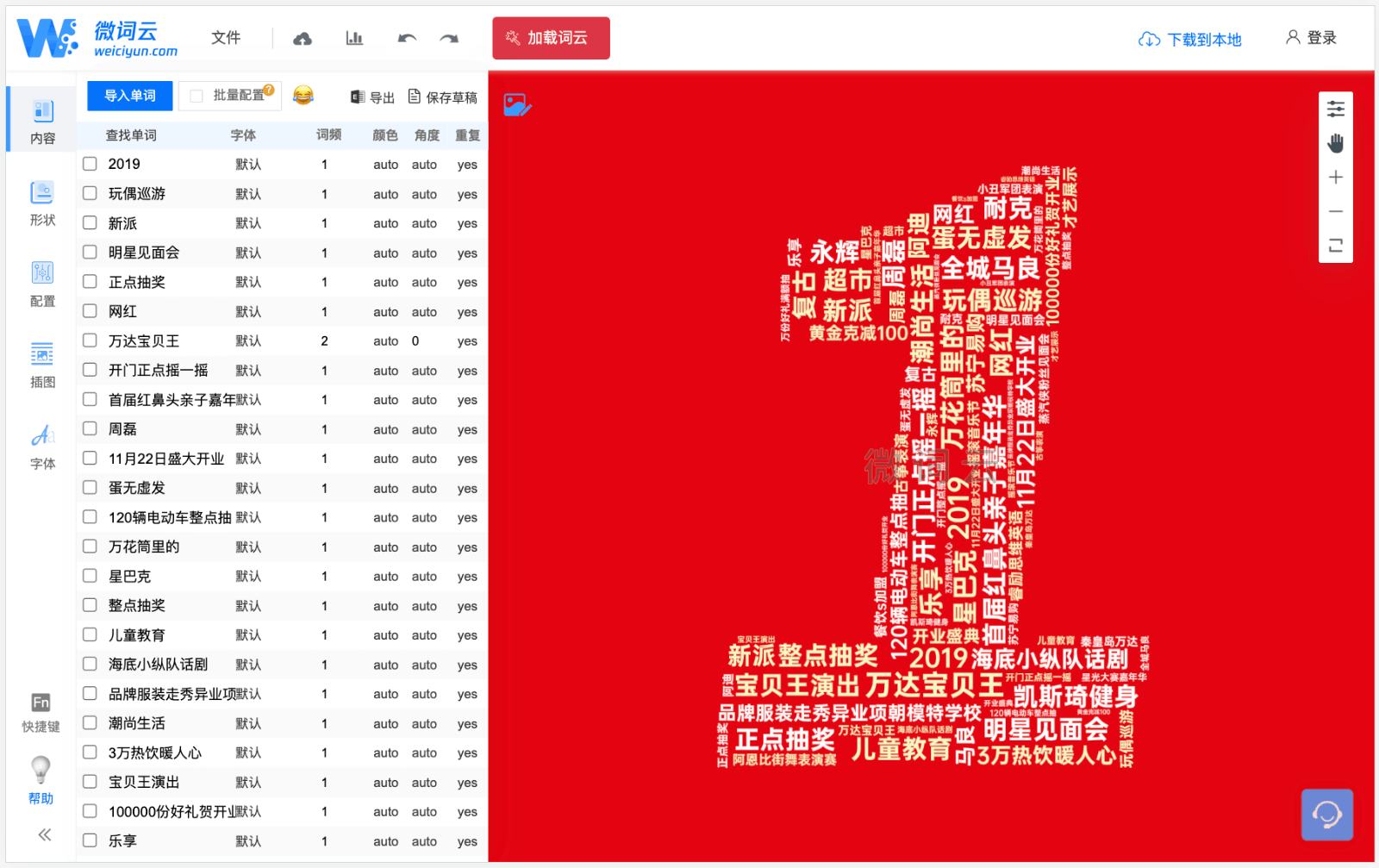Screen dimensions: 1379x868
Task: Collapse the left sidebar with double chevron
Action: point(44,834)
